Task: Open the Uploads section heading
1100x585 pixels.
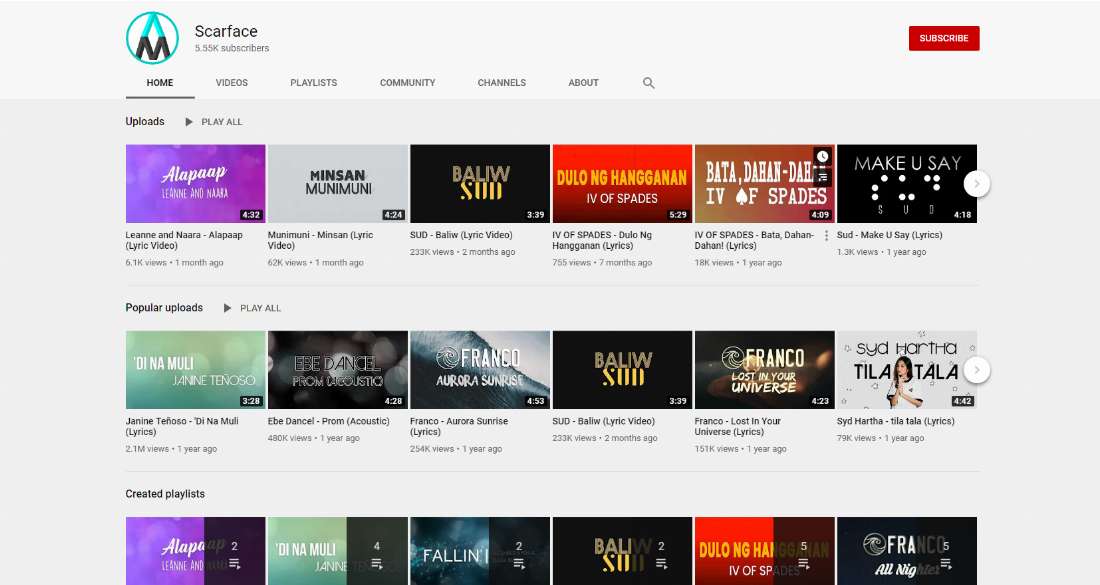Action: (x=145, y=121)
